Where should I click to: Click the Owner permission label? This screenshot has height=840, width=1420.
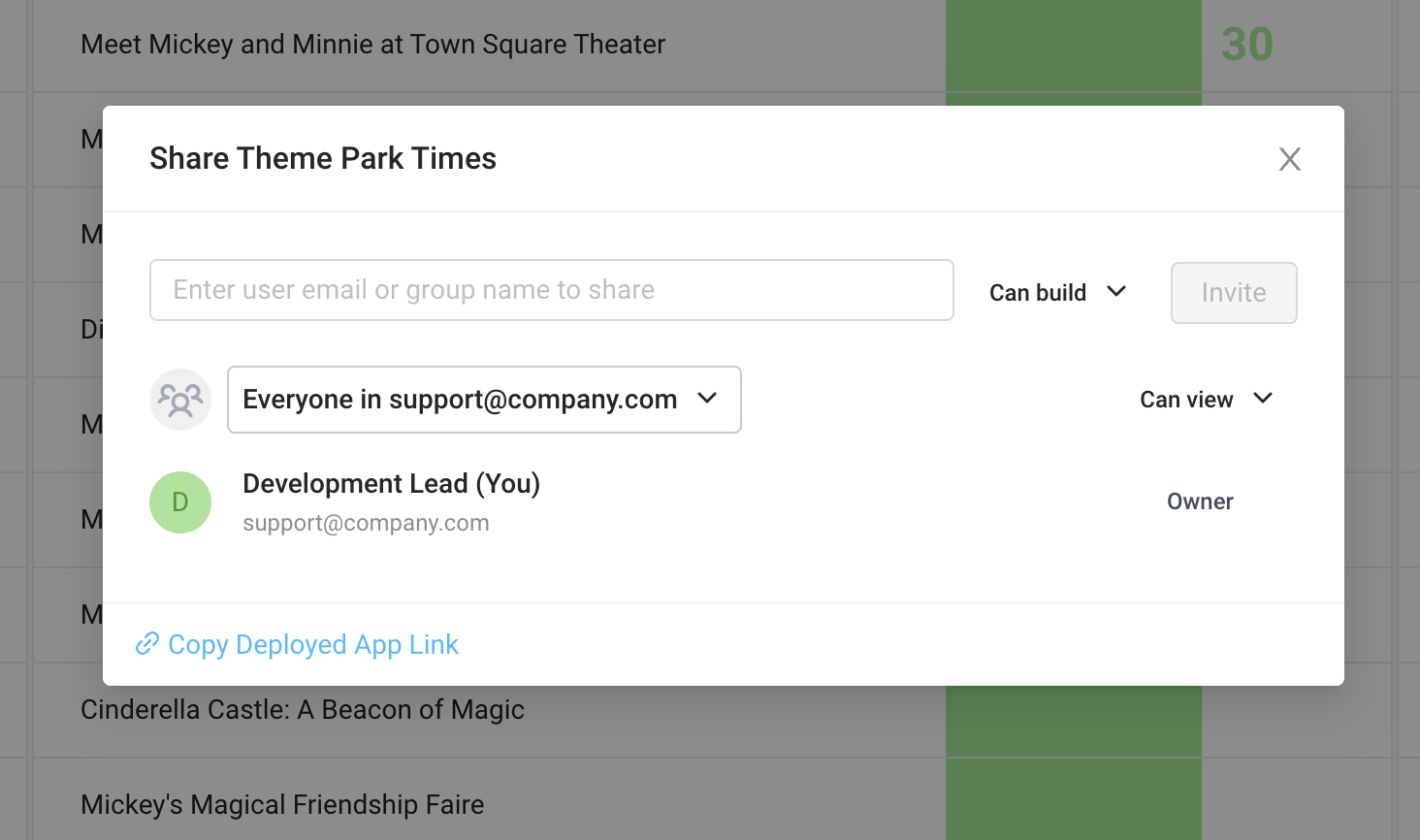pos(1200,501)
